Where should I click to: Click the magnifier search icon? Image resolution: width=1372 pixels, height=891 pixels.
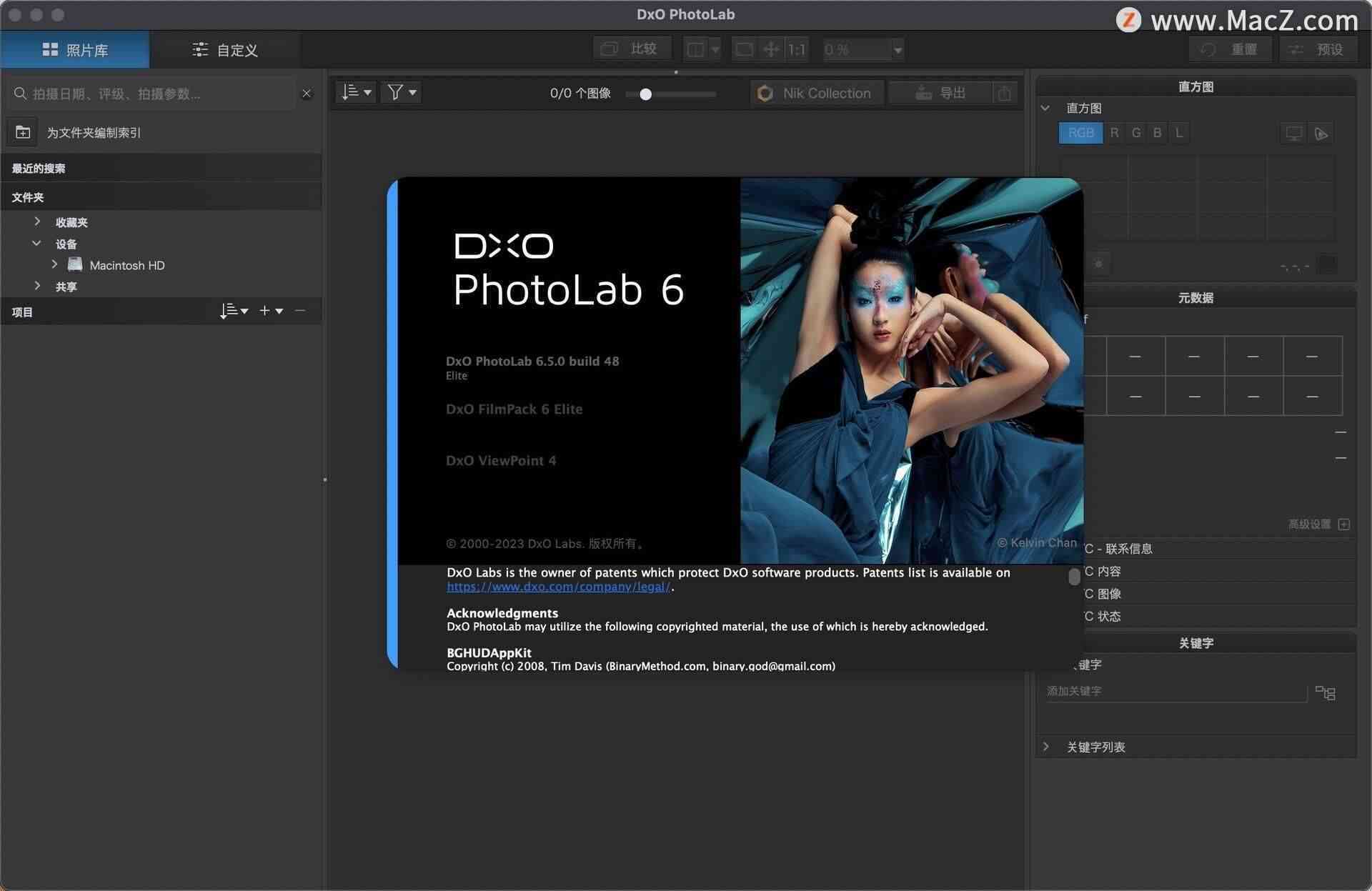20,94
